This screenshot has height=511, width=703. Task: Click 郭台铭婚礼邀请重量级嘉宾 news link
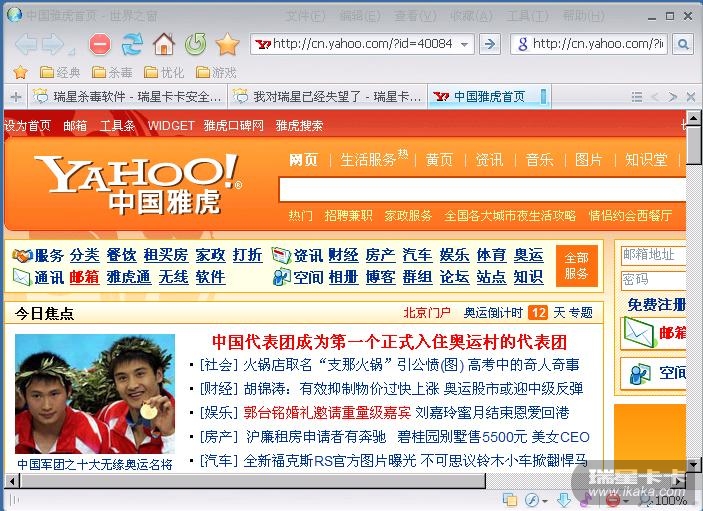click(x=327, y=412)
